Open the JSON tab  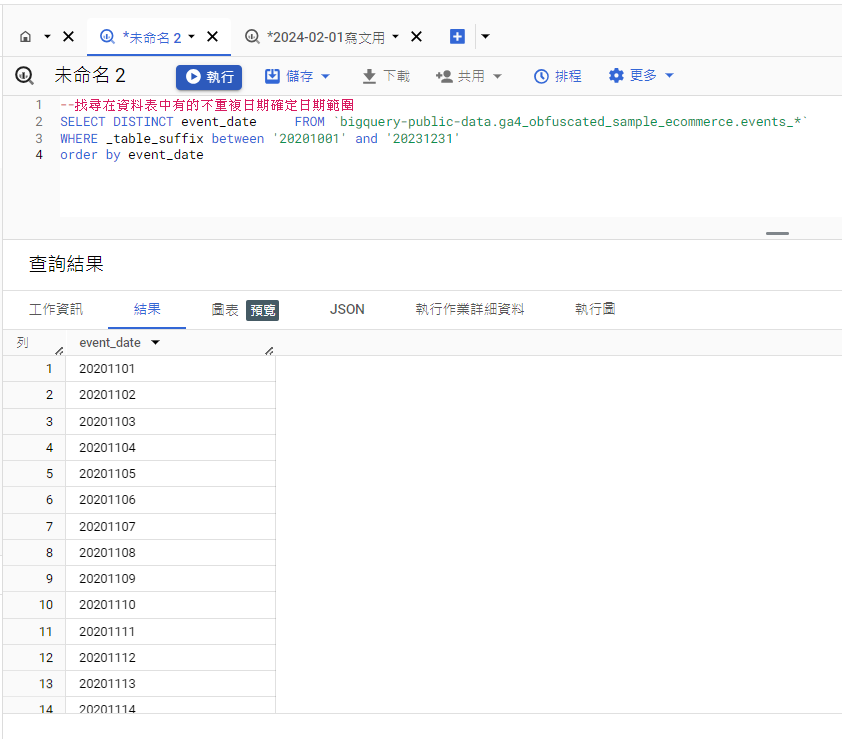pyautogui.click(x=347, y=309)
